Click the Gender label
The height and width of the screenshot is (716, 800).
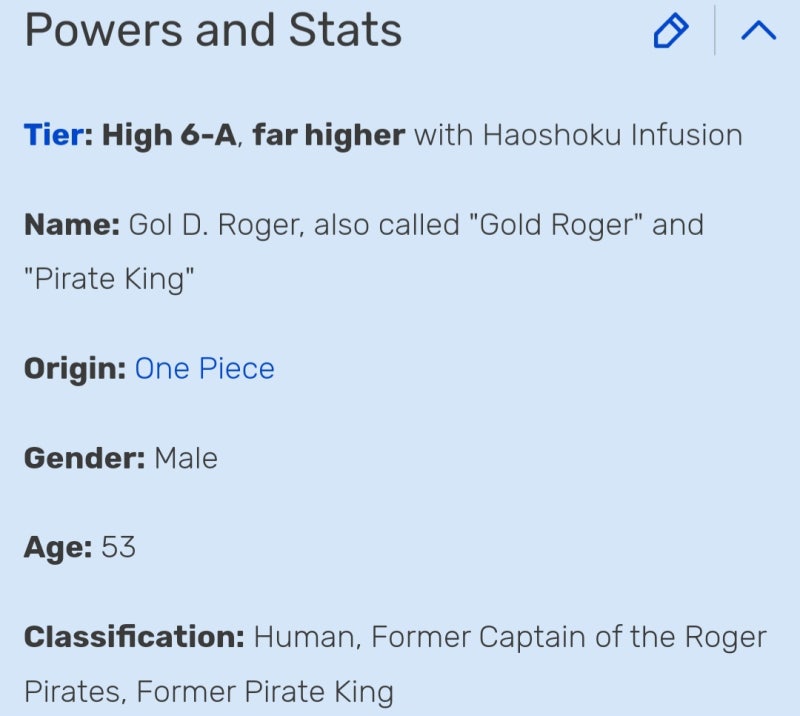(x=84, y=458)
